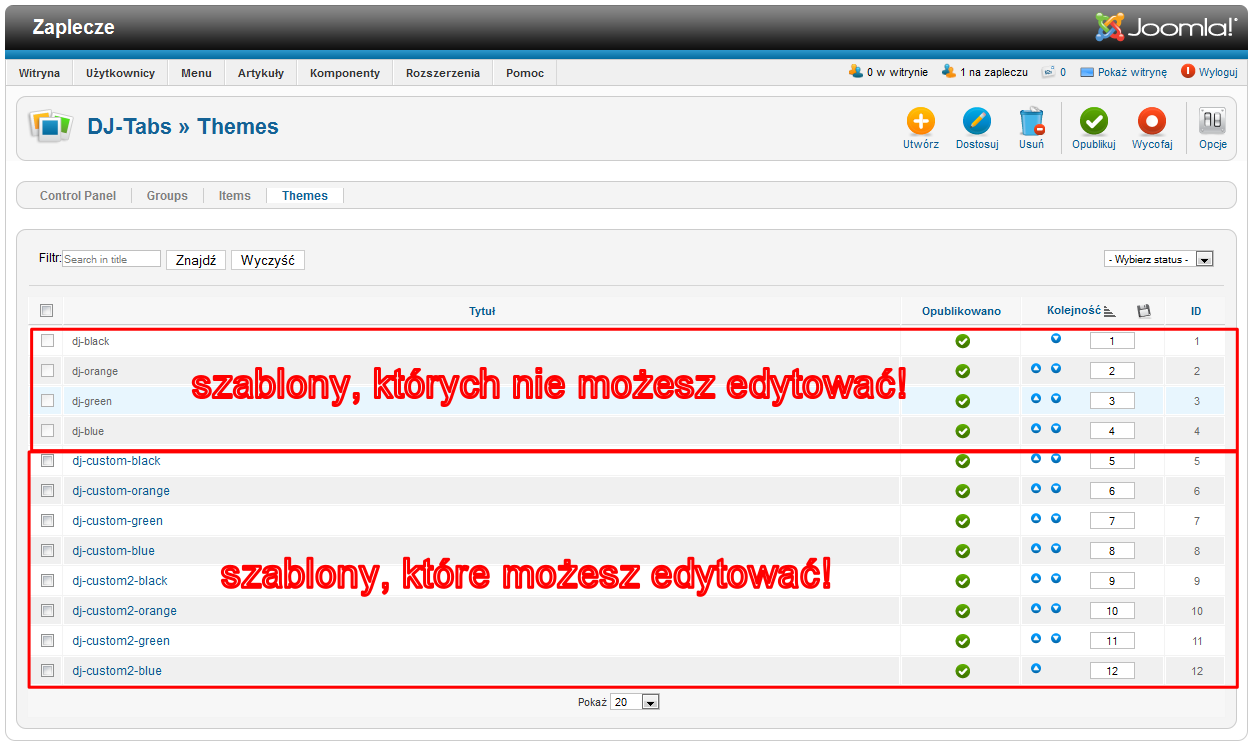Check the dj-custom-black checkbox
Image resolution: width=1256 pixels, height=748 pixels.
pyautogui.click(x=47, y=461)
